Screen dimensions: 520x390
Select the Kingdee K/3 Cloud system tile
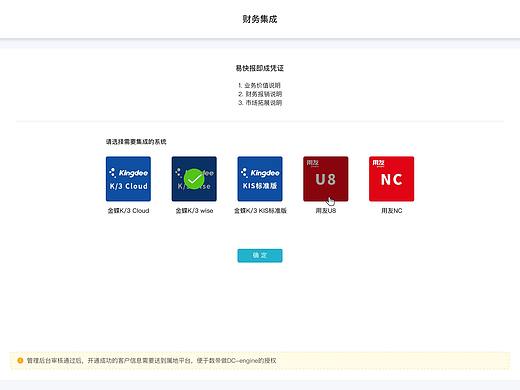click(128, 179)
